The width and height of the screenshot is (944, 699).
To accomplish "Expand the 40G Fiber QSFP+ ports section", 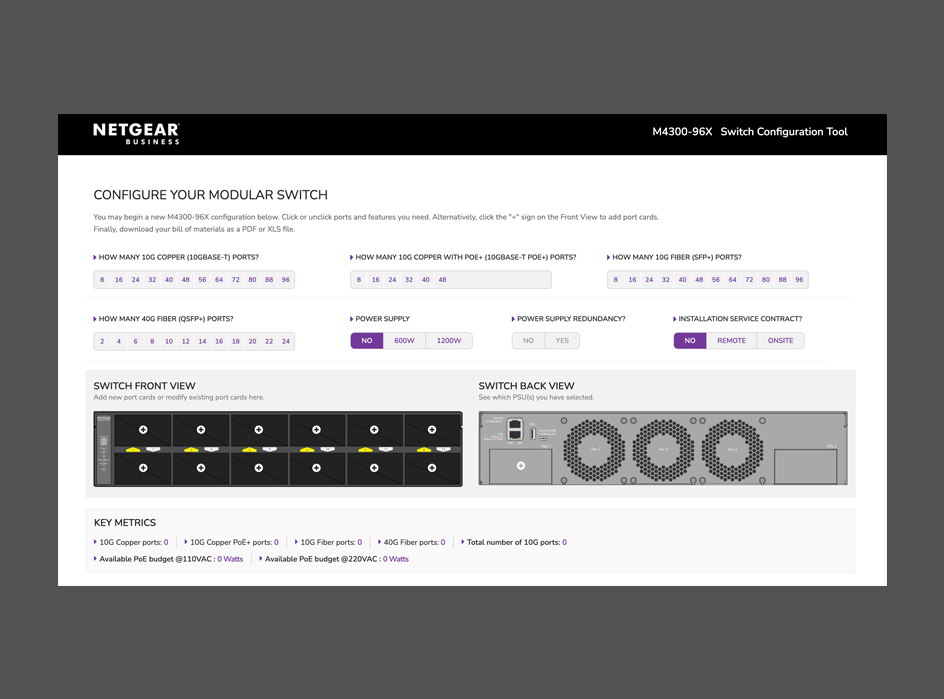I will (x=94, y=318).
